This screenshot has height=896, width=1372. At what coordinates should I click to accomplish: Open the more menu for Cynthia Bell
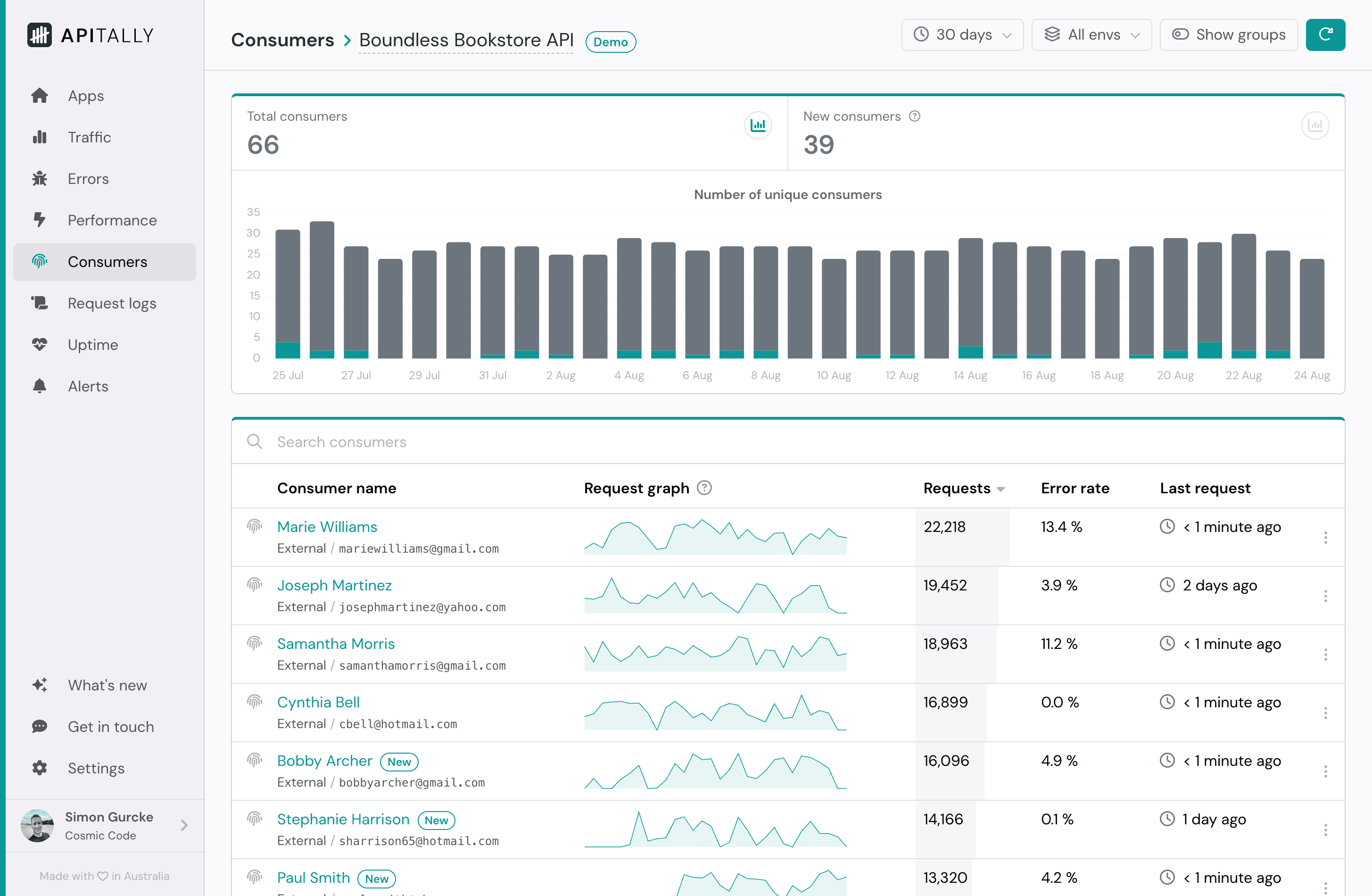[x=1325, y=713]
